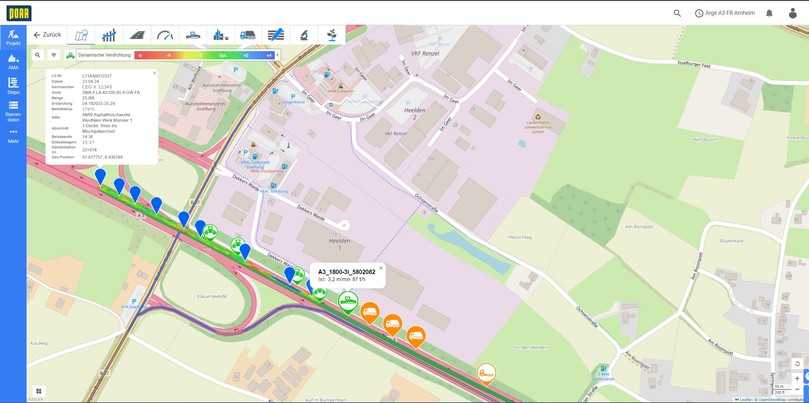This screenshot has height=403, width=809.
Task: Go back with the Zurück button
Action: click(47, 35)
